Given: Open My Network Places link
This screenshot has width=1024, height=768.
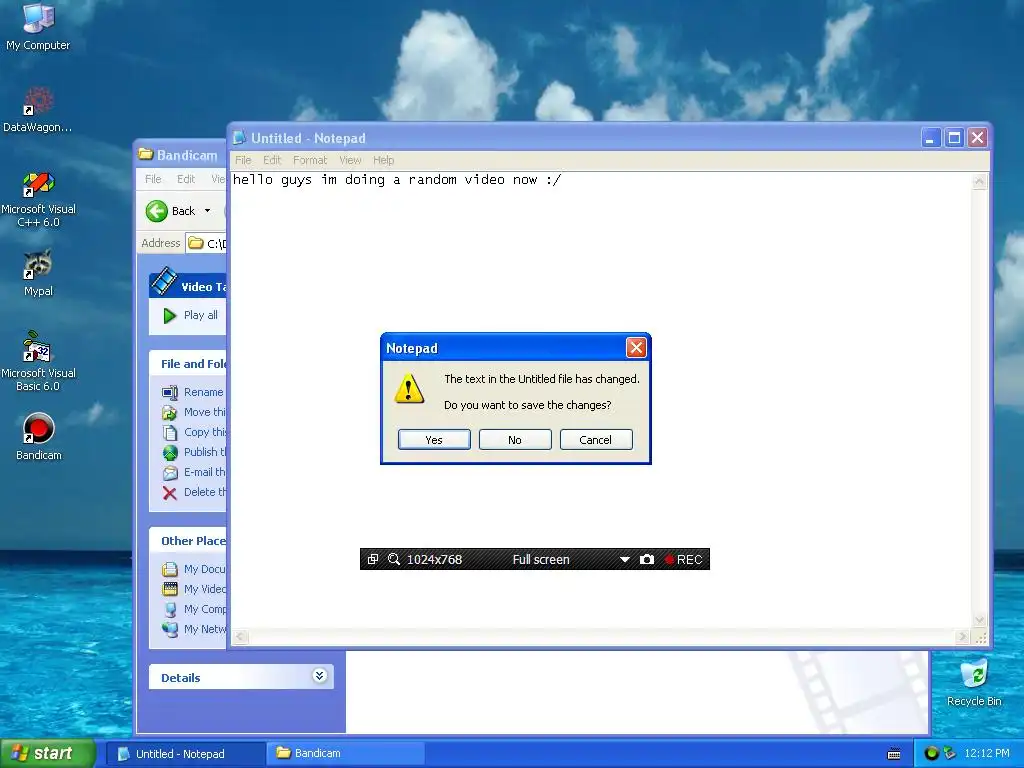Looking at the screenshot, I should [x=194, y=629].
